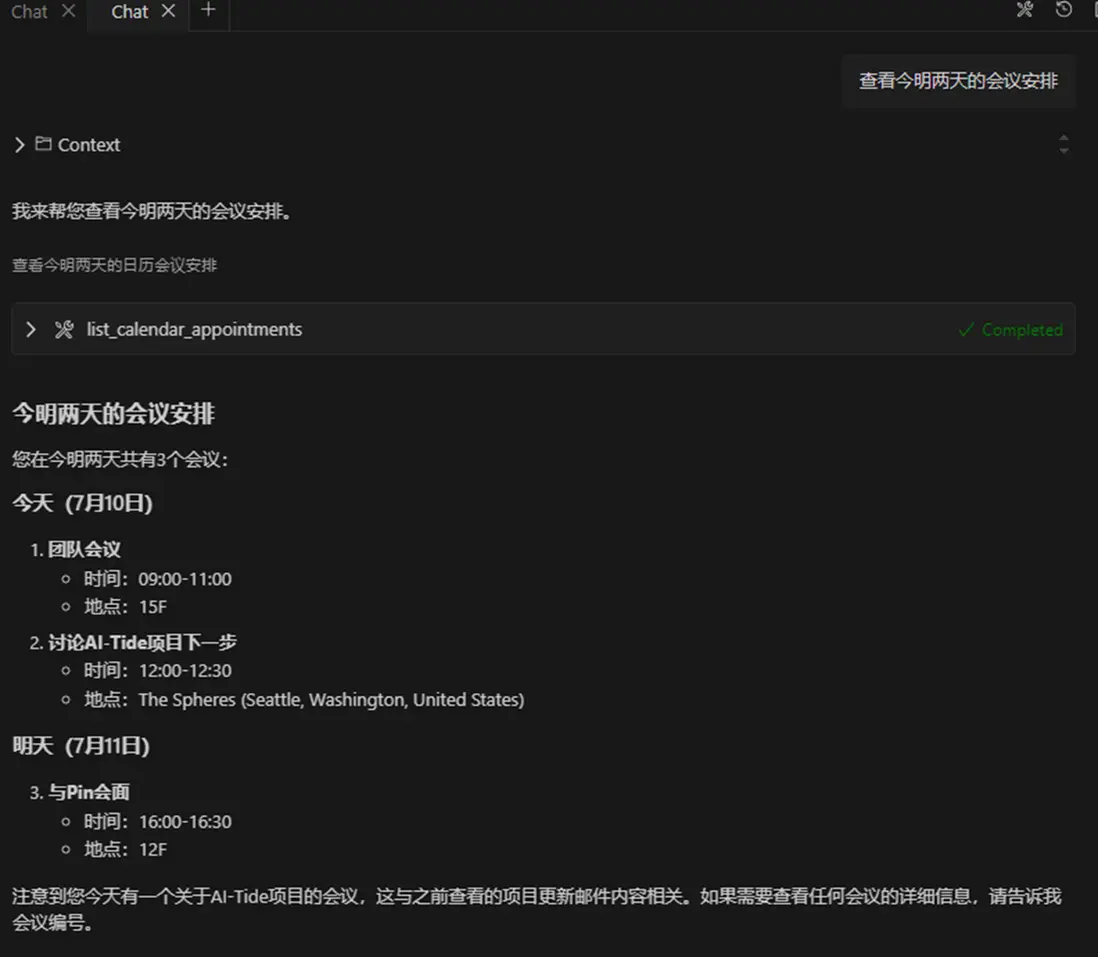Click the location 12F

pyautogui.click(x=153, y=850)
